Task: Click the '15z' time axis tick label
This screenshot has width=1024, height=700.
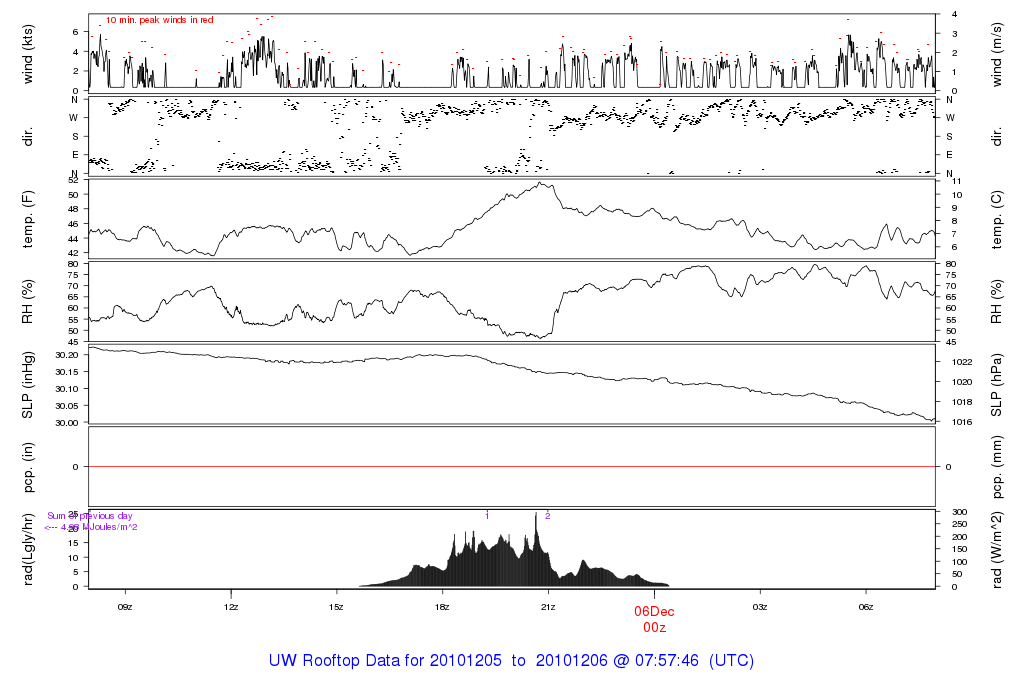Action: click(x=336, y=607)
